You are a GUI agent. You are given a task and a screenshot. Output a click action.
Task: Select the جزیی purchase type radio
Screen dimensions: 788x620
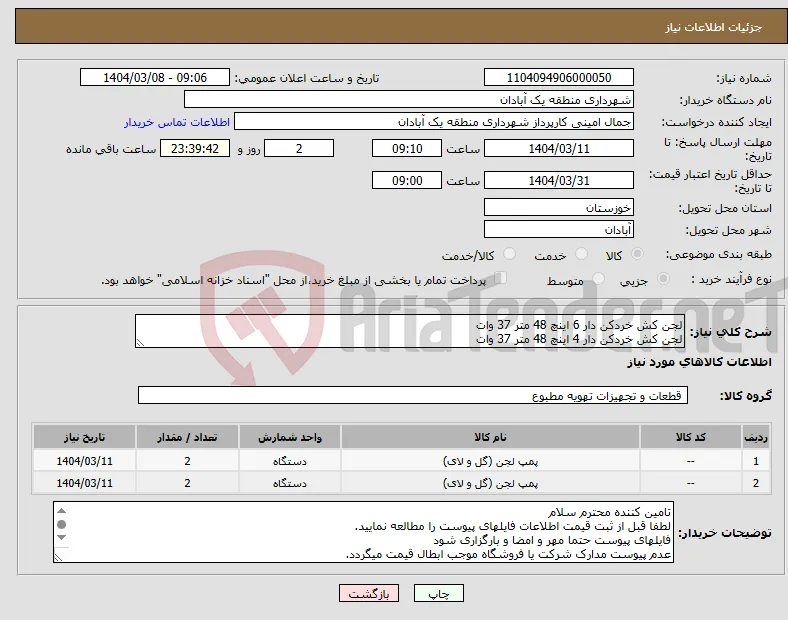tap(663, 278)
